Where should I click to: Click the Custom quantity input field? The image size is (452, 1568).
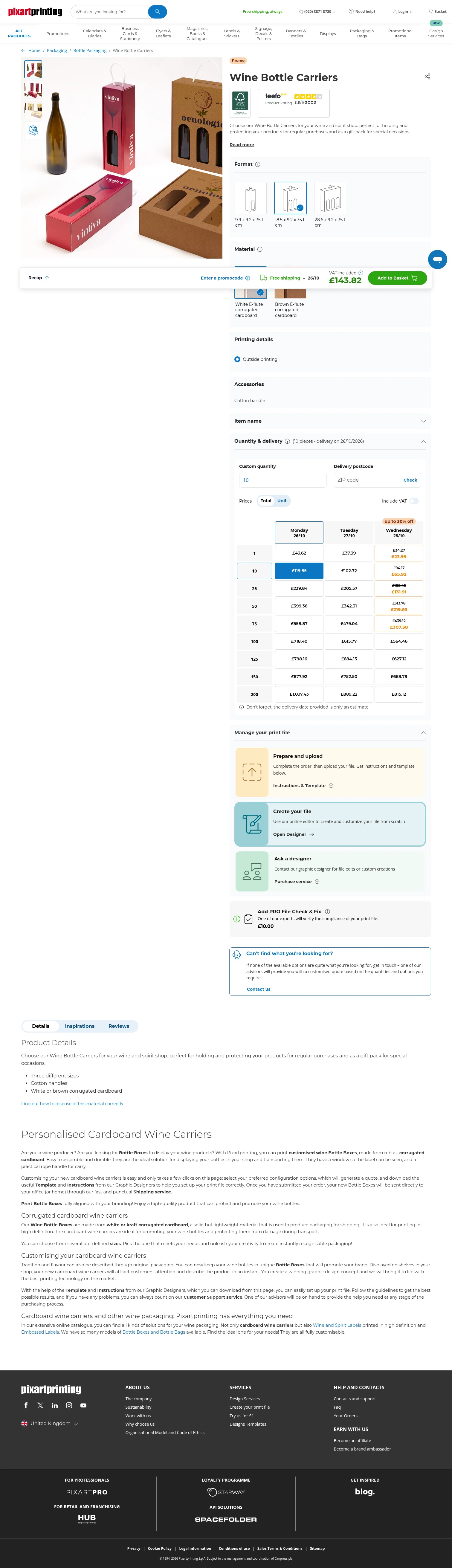pyautogui.click(x=283, y=480)
